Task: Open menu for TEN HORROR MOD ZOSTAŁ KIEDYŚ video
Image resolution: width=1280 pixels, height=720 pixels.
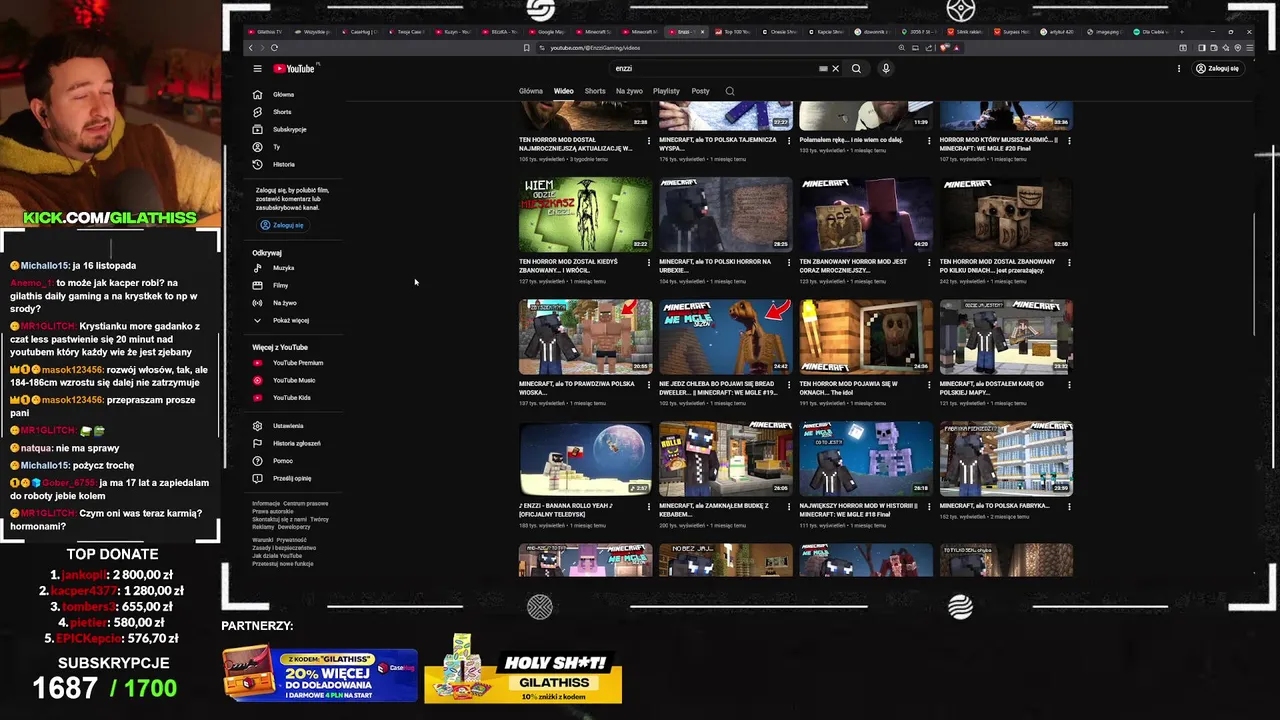Action: (x=649, y=262)
